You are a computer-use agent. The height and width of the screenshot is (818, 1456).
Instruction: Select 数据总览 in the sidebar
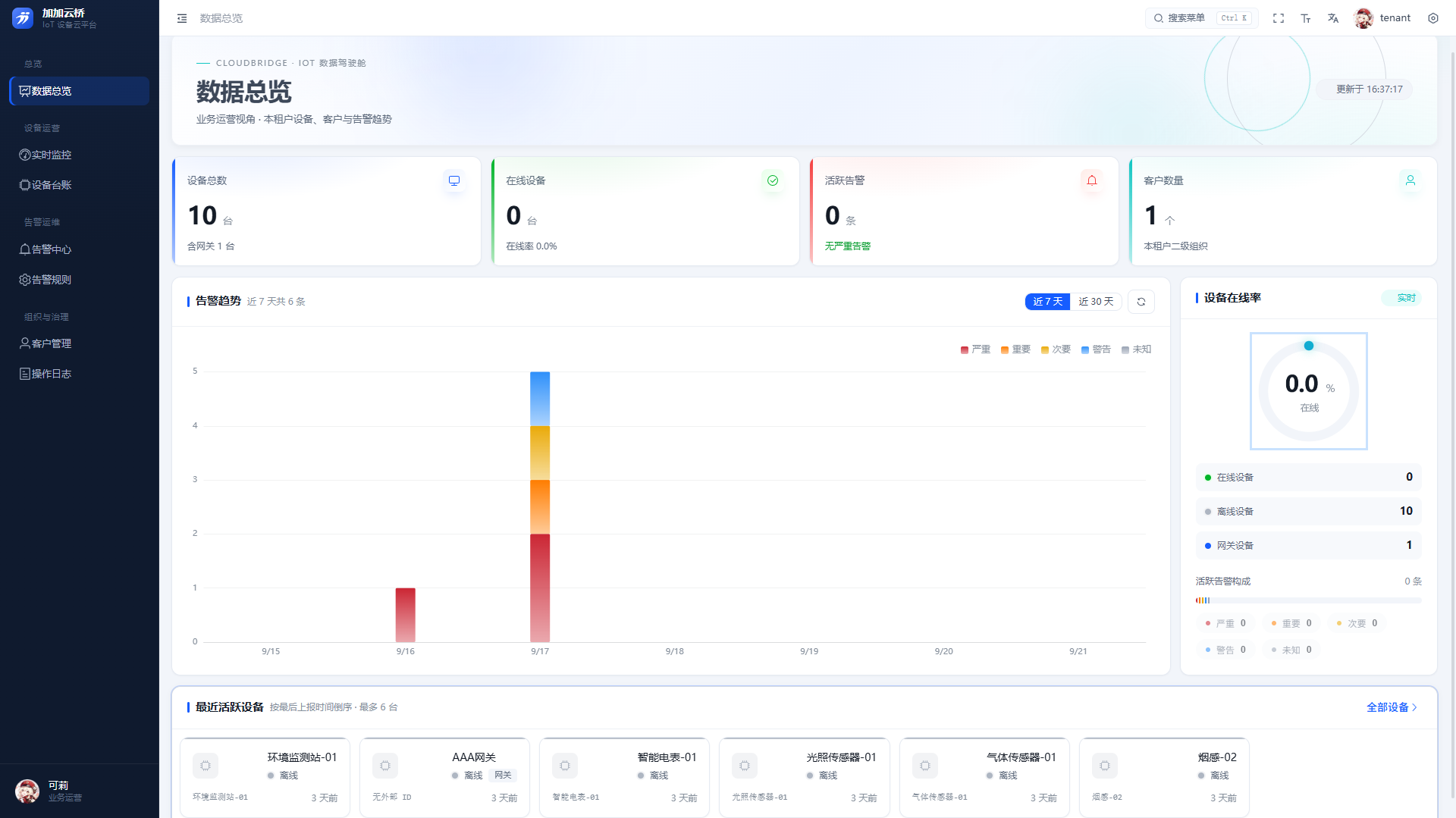point(79,91)
